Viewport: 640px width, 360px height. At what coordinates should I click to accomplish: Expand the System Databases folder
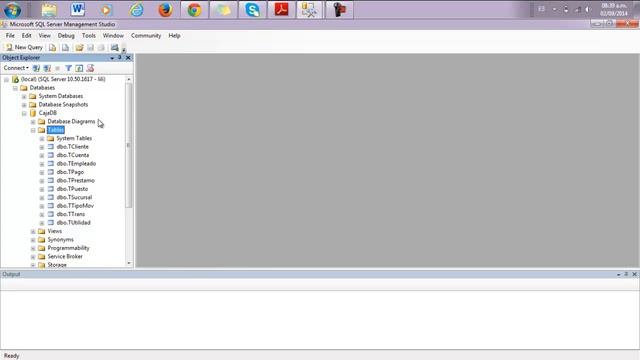[x=24, y=96]
